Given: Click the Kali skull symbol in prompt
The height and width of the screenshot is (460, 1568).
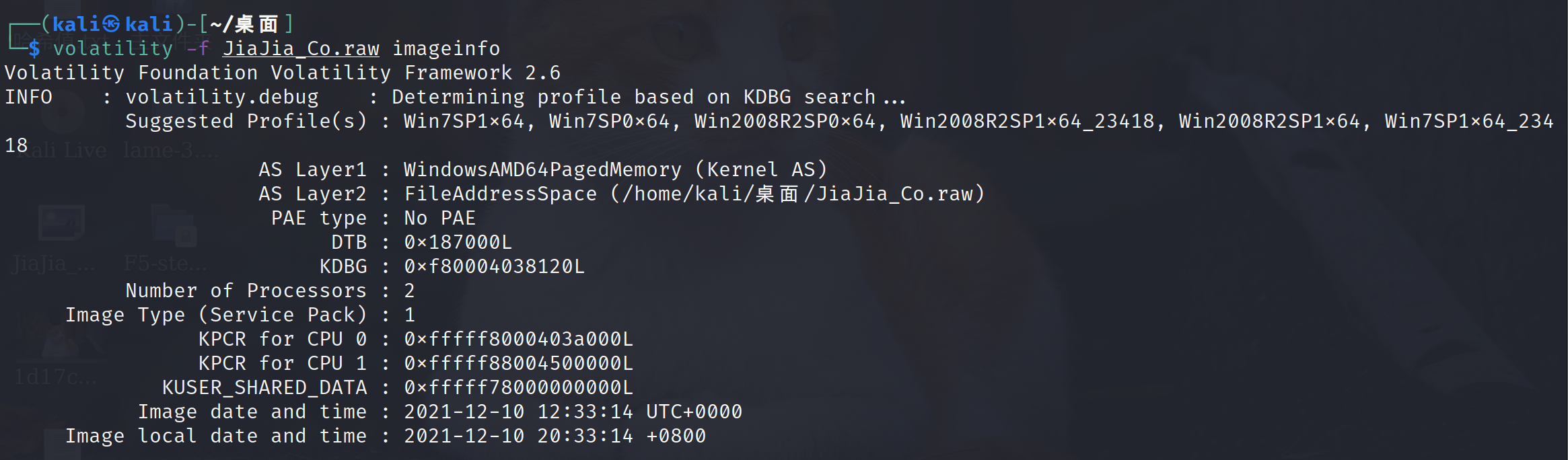Looking at the screenshot, I should coord(111,24).
